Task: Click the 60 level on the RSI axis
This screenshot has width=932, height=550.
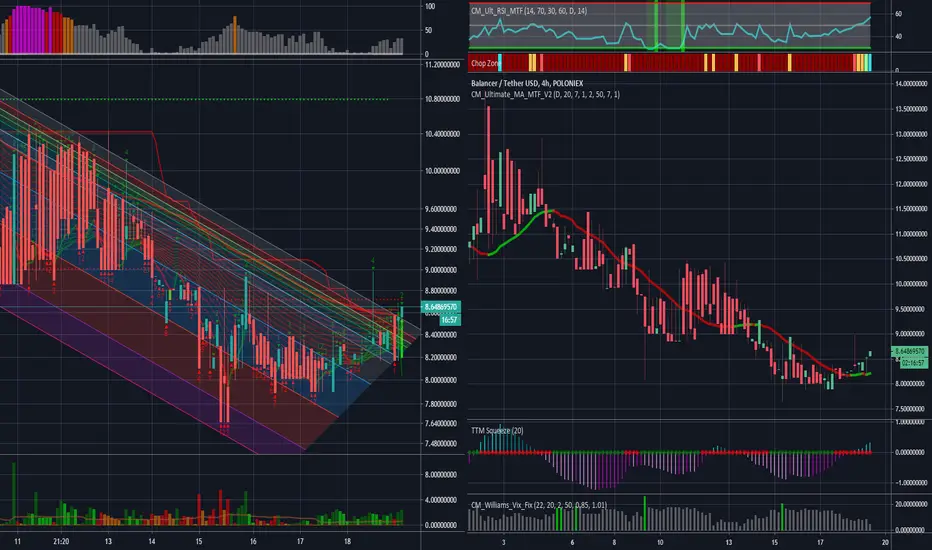Action: click(898, 14)
